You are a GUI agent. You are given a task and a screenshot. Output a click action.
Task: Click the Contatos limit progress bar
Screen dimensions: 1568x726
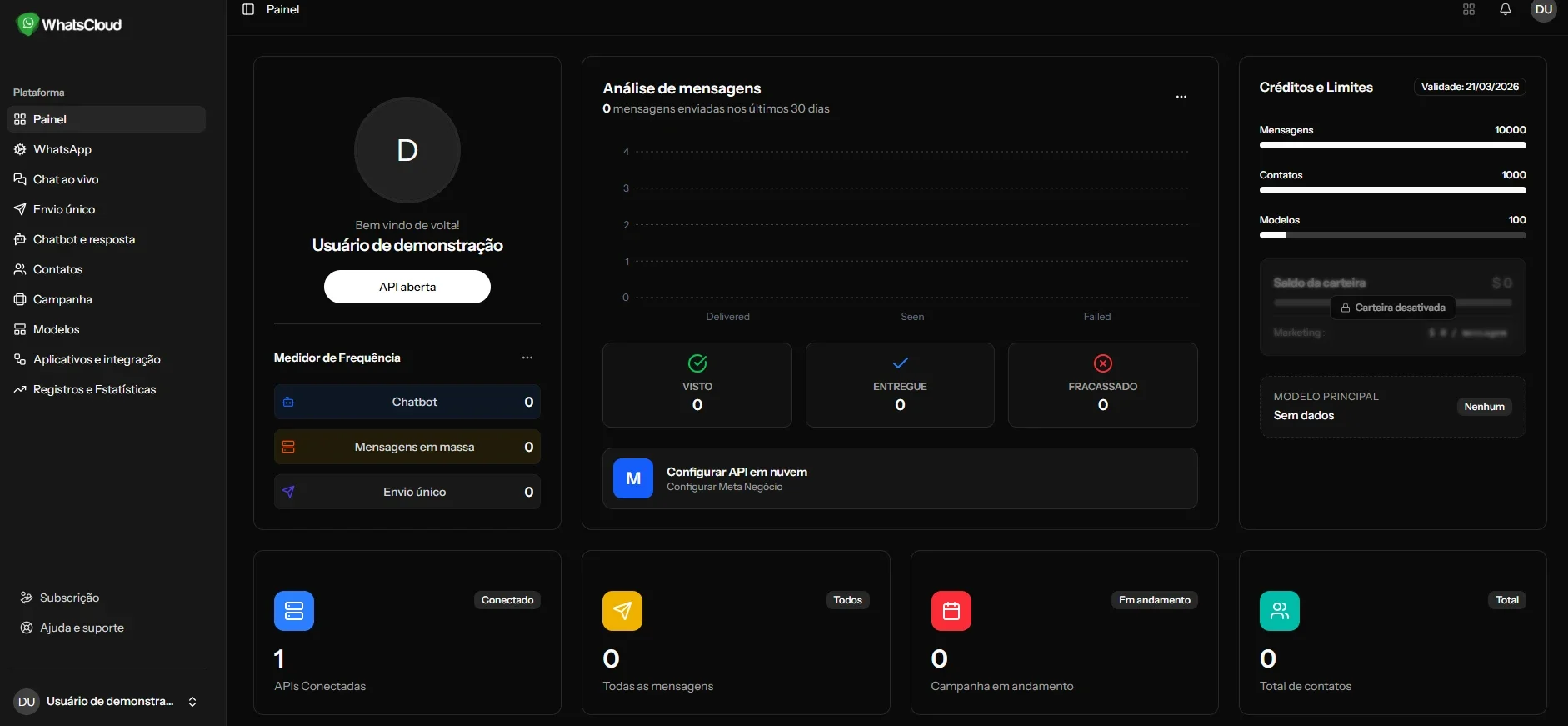coord(1392,190)
